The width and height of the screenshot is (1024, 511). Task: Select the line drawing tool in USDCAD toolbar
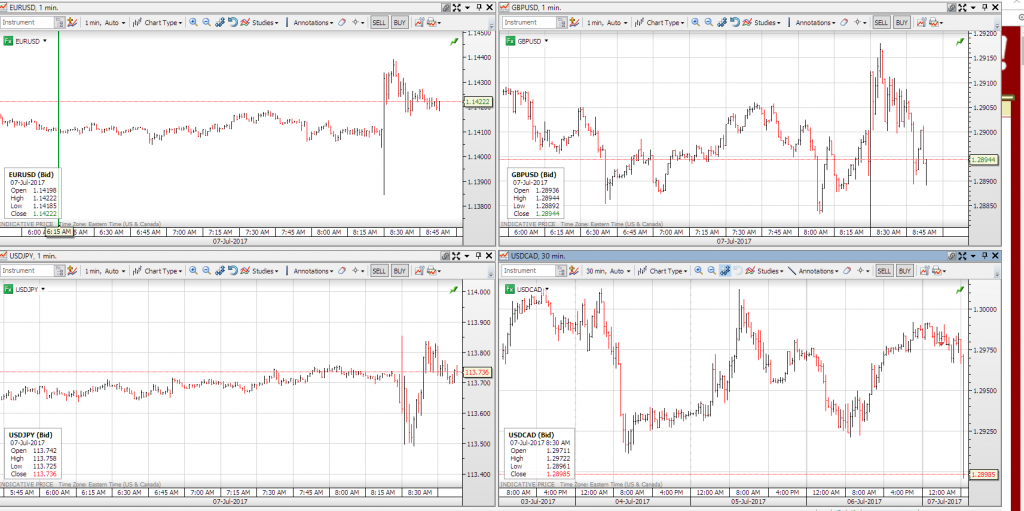(791, 271)
